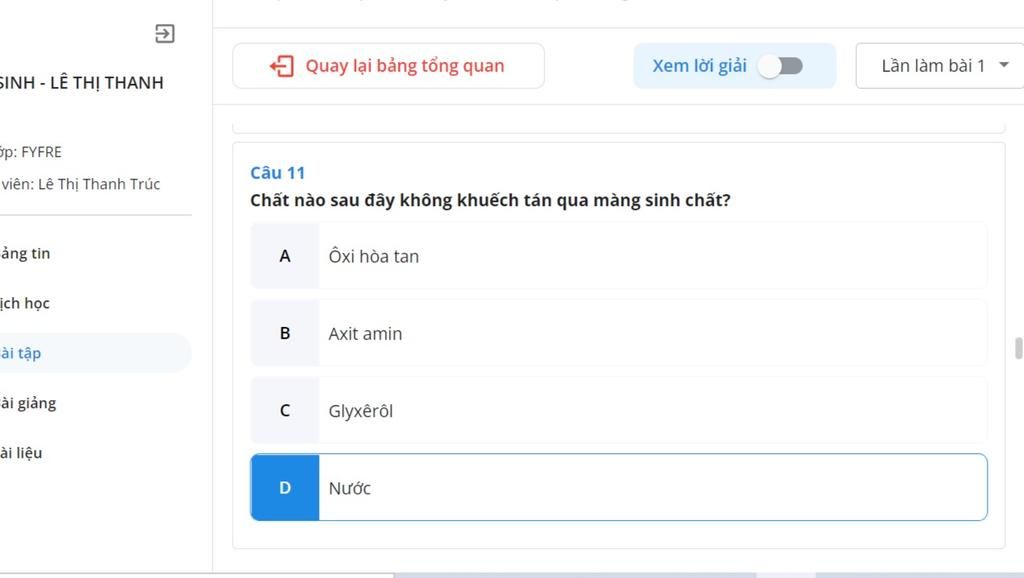Click the letter B option box
This screenshot has width=1024, height=578.
(285, 333)
